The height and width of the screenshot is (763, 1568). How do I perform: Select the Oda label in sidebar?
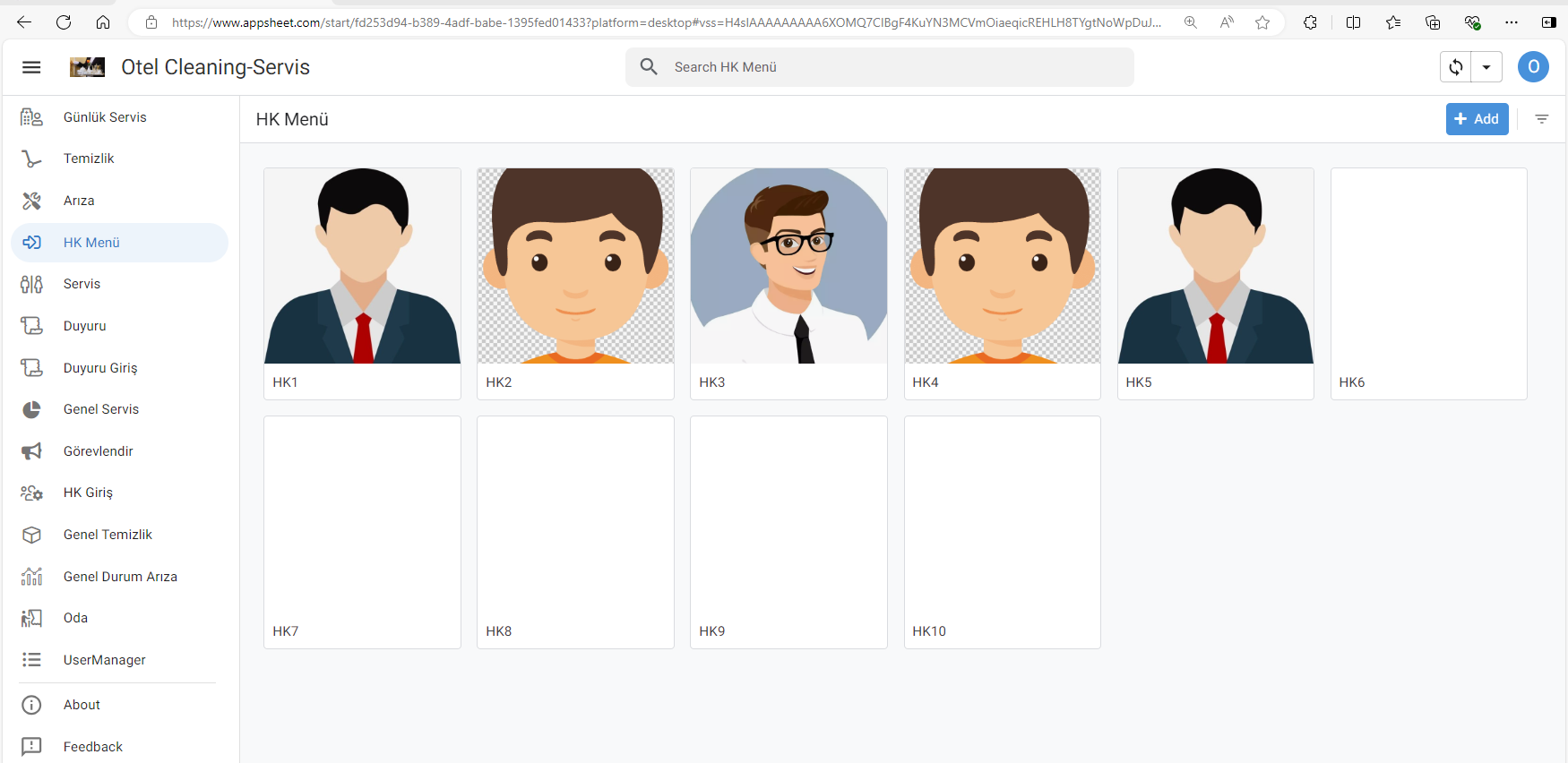(x=75, y=618)
